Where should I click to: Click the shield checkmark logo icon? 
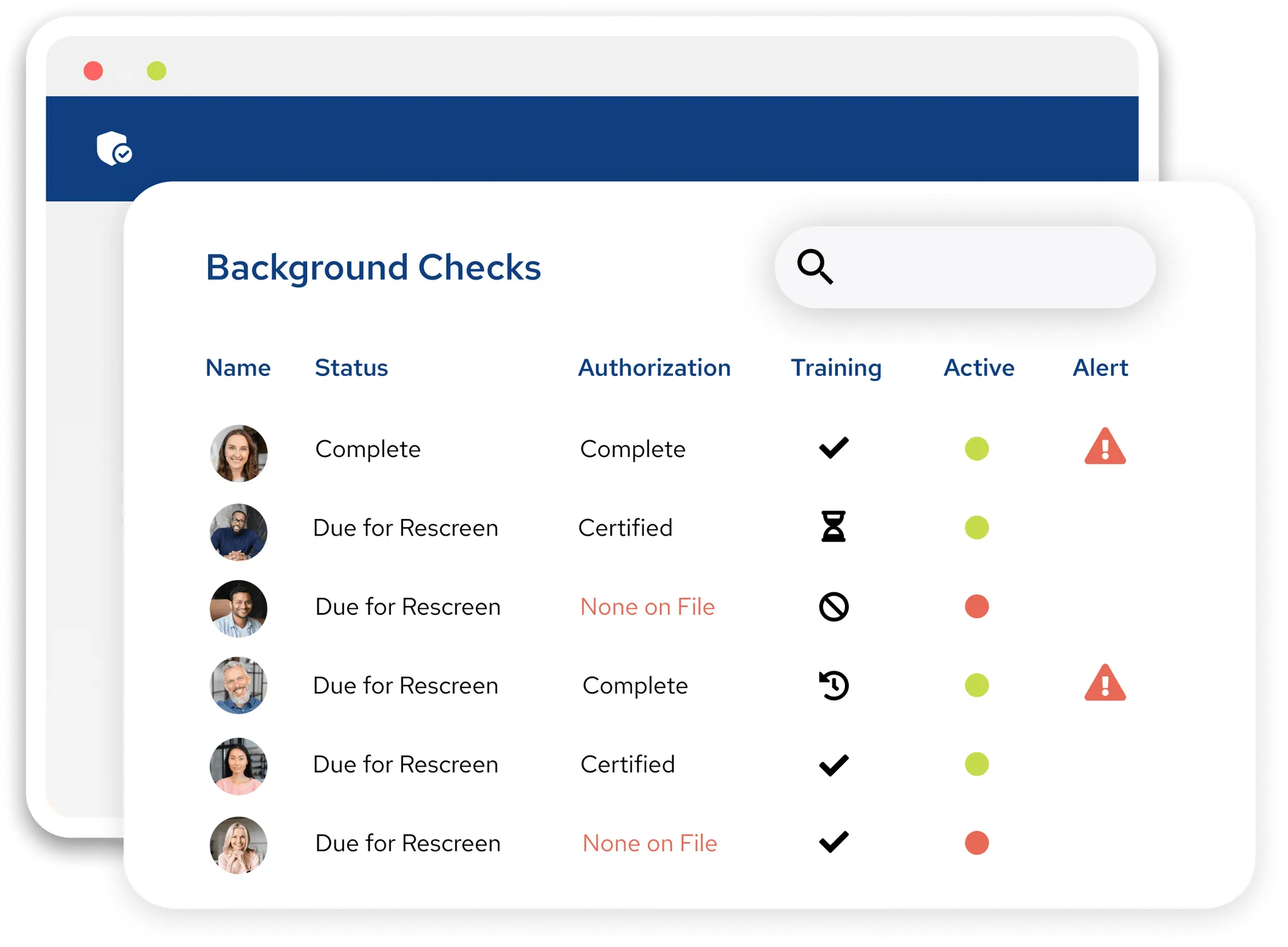click(x=114, y=149)
